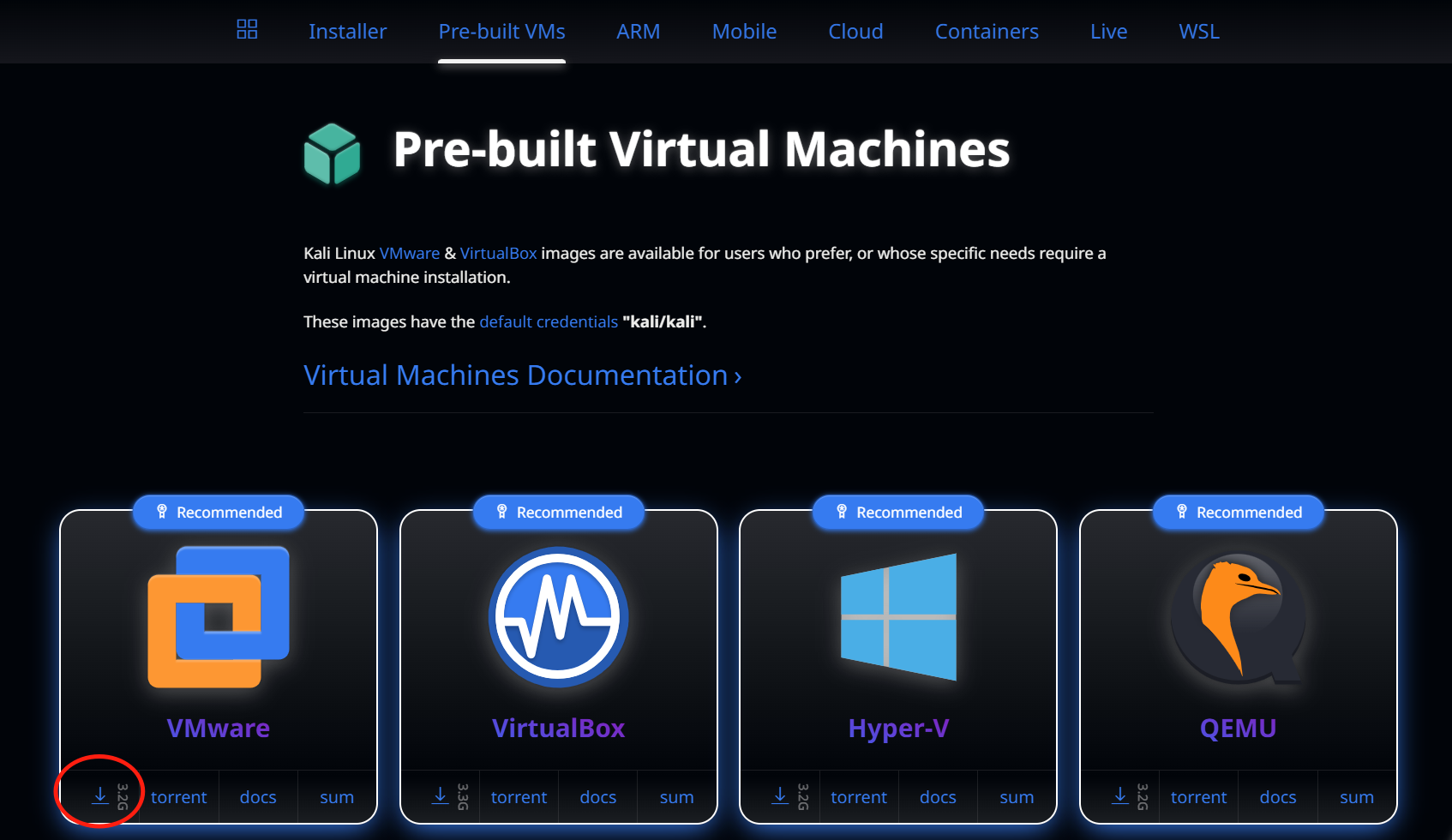Open the Live tab

point(1108,32)
